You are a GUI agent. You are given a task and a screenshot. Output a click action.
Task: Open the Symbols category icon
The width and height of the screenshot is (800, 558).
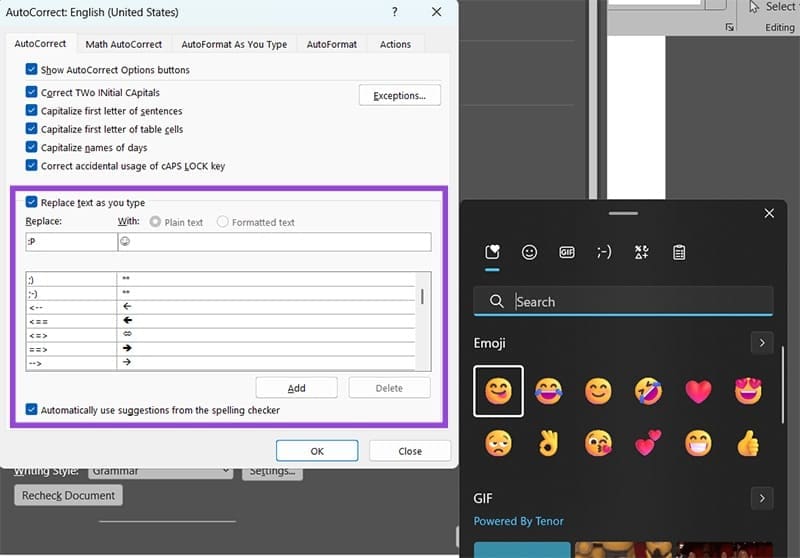tap(642, 253)
